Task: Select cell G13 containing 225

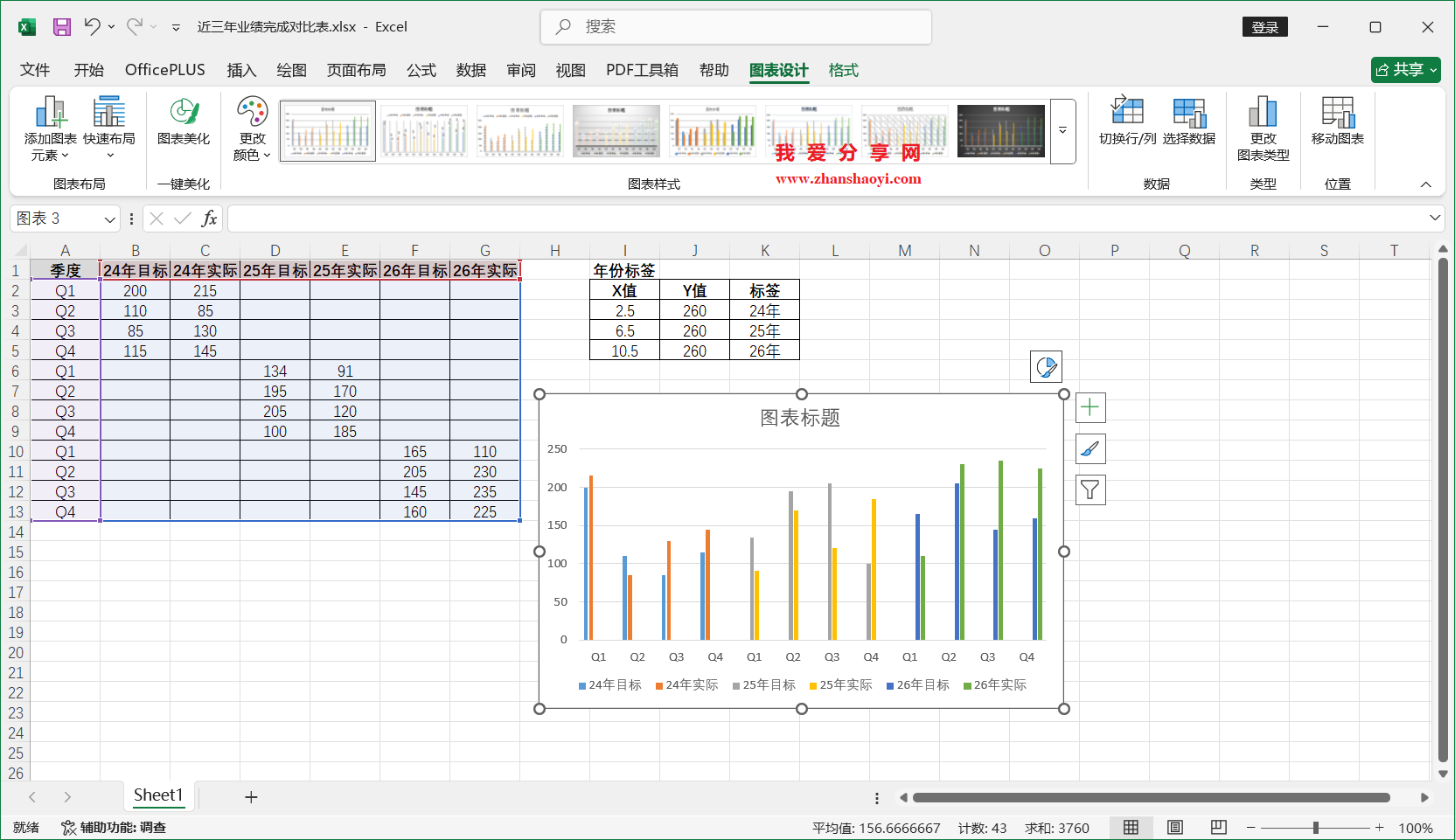Action: (x=485, y=512)
